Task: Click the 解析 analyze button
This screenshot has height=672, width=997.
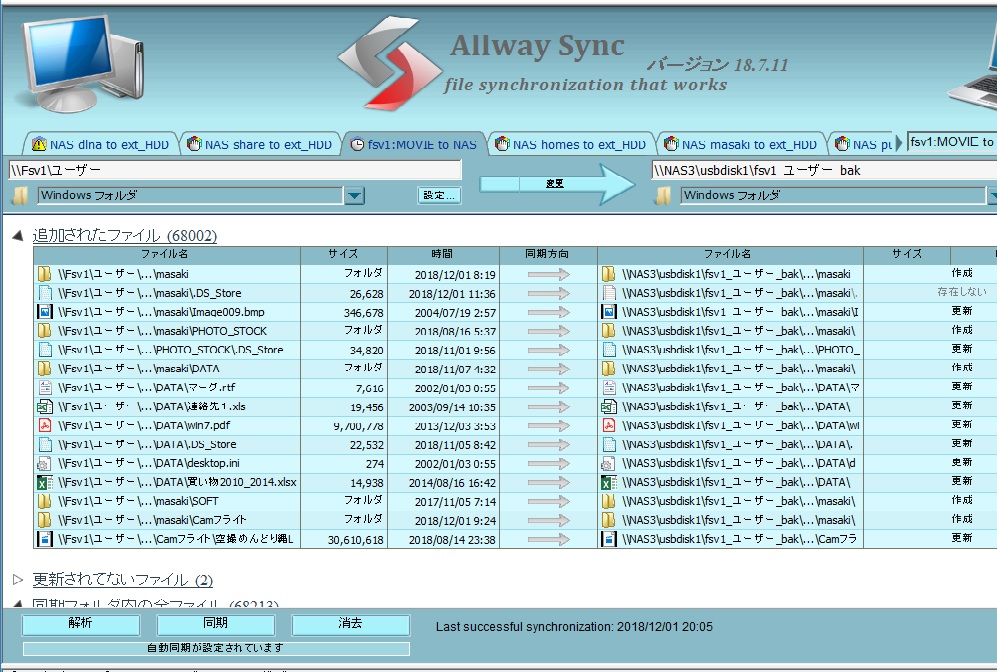Action: pyautogui.click(x=81, y=624)
